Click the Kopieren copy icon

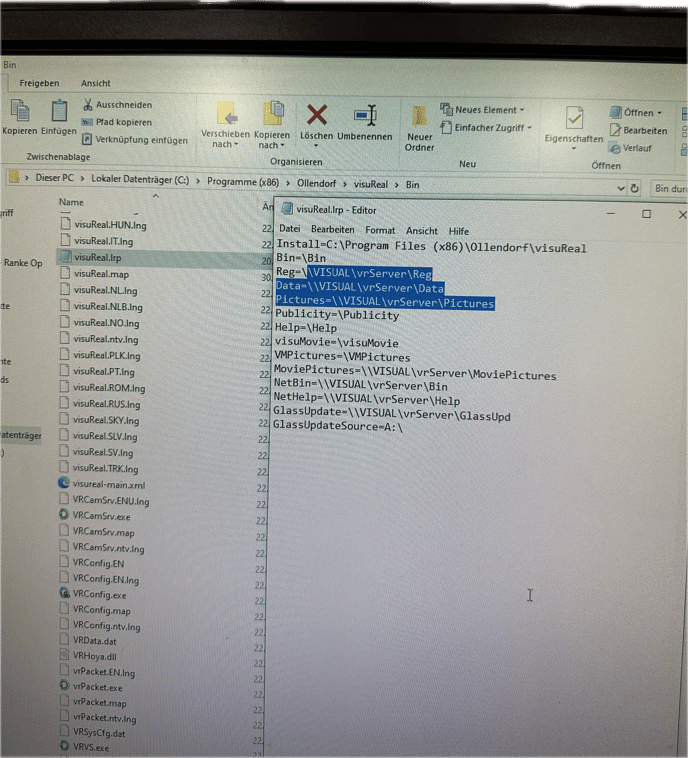tap(19, 110)
